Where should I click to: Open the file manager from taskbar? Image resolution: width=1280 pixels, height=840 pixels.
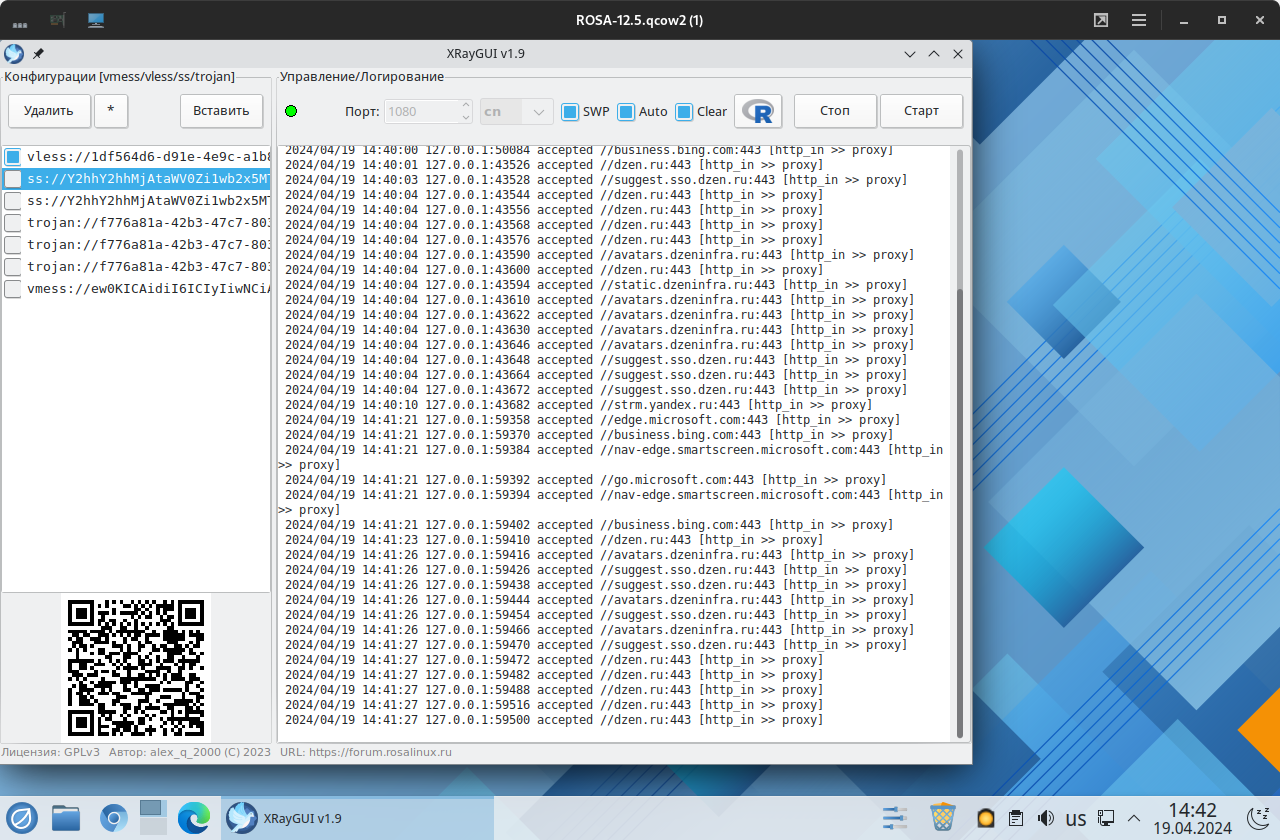[x=66, y=818]
